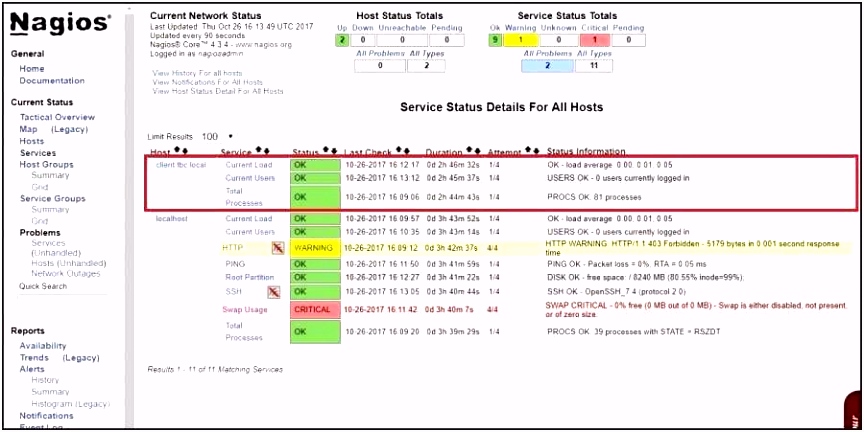
Task: Open Notifications under Reports
Action: tap(46, 415)
